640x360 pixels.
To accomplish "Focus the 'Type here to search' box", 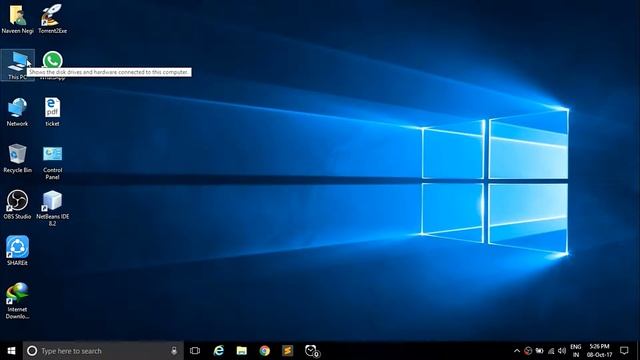I will [103, 351].
